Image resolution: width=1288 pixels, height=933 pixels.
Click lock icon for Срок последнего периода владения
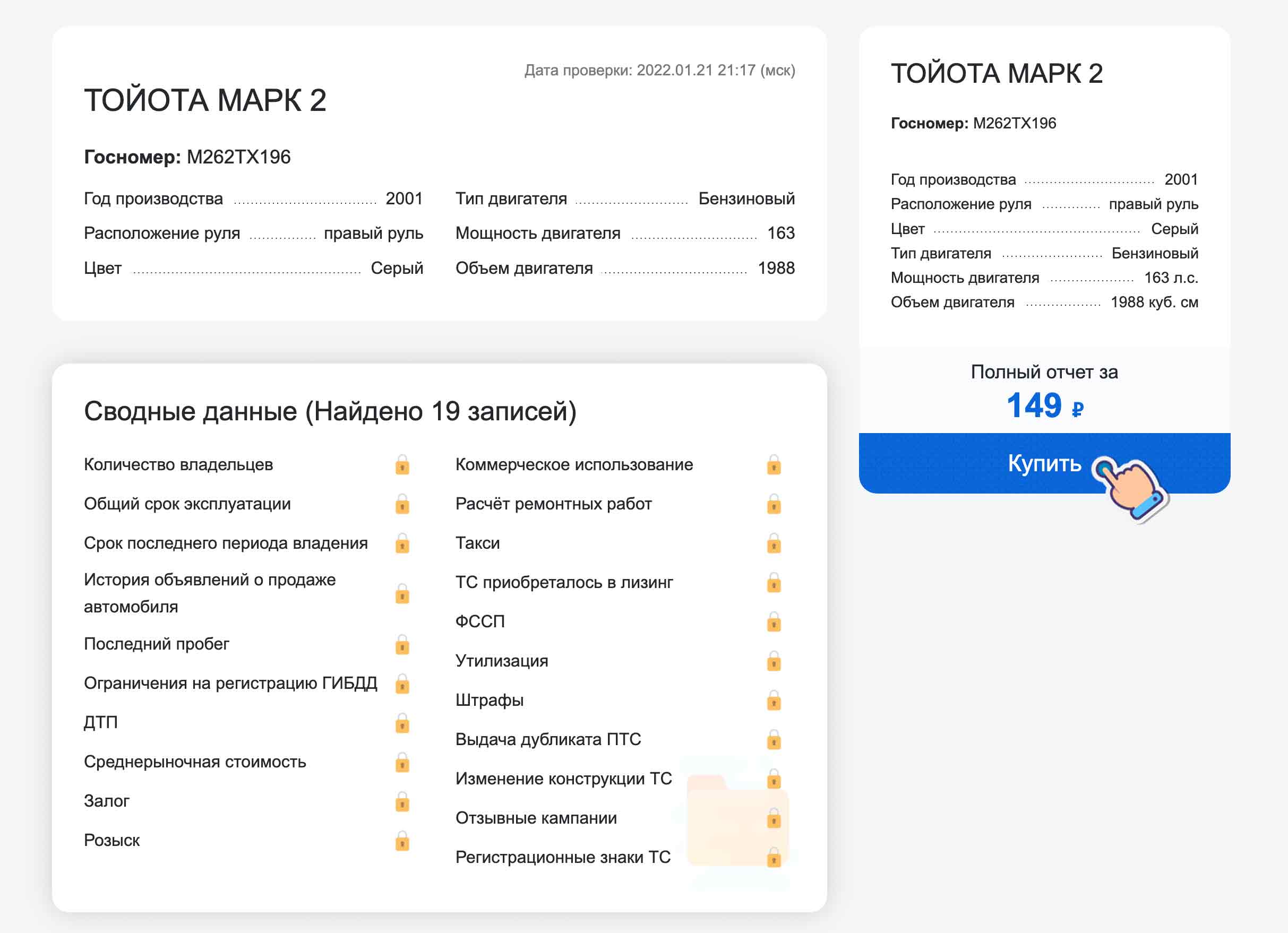(x=402, y=543)
